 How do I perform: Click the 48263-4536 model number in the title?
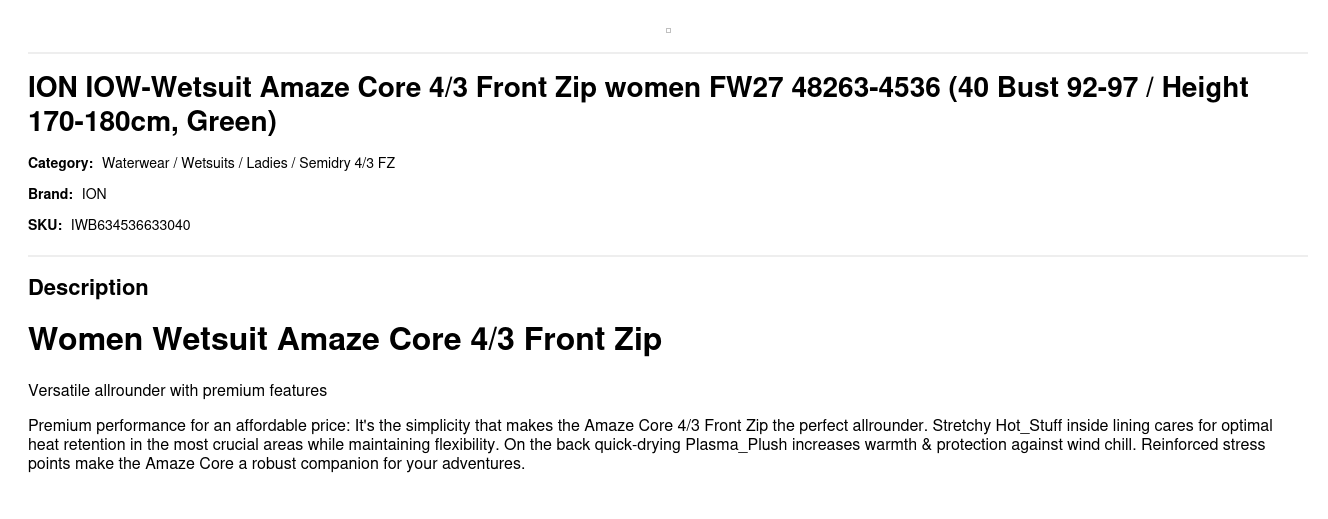[x=866, y=88]
